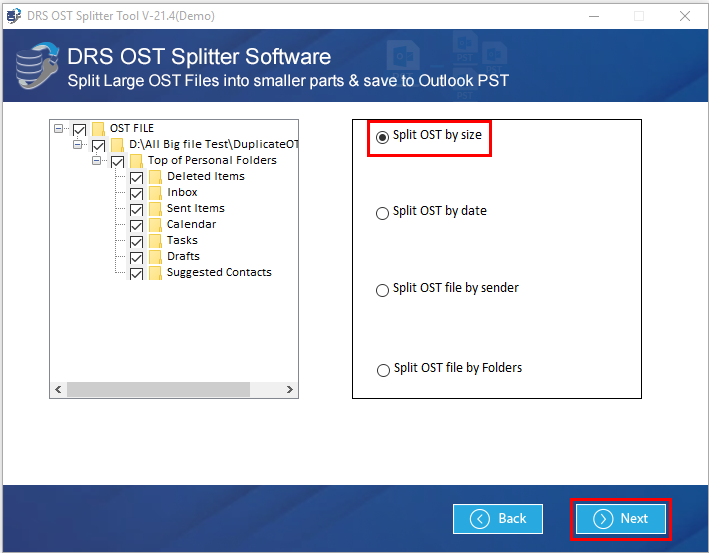Uncheck Top of Personal Folders checkbox

click(x=118, y=161)
